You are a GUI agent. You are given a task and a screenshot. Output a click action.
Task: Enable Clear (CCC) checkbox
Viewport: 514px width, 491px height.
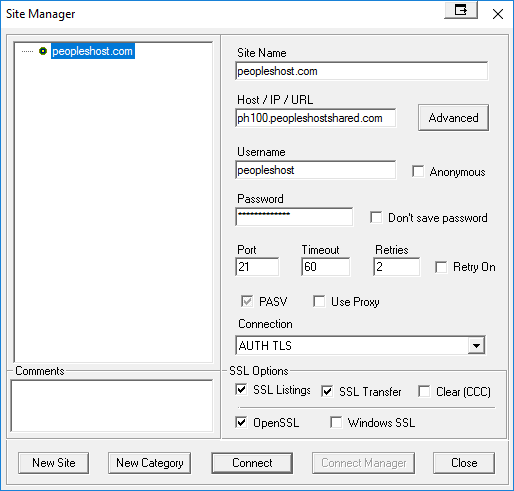(424, 391)
